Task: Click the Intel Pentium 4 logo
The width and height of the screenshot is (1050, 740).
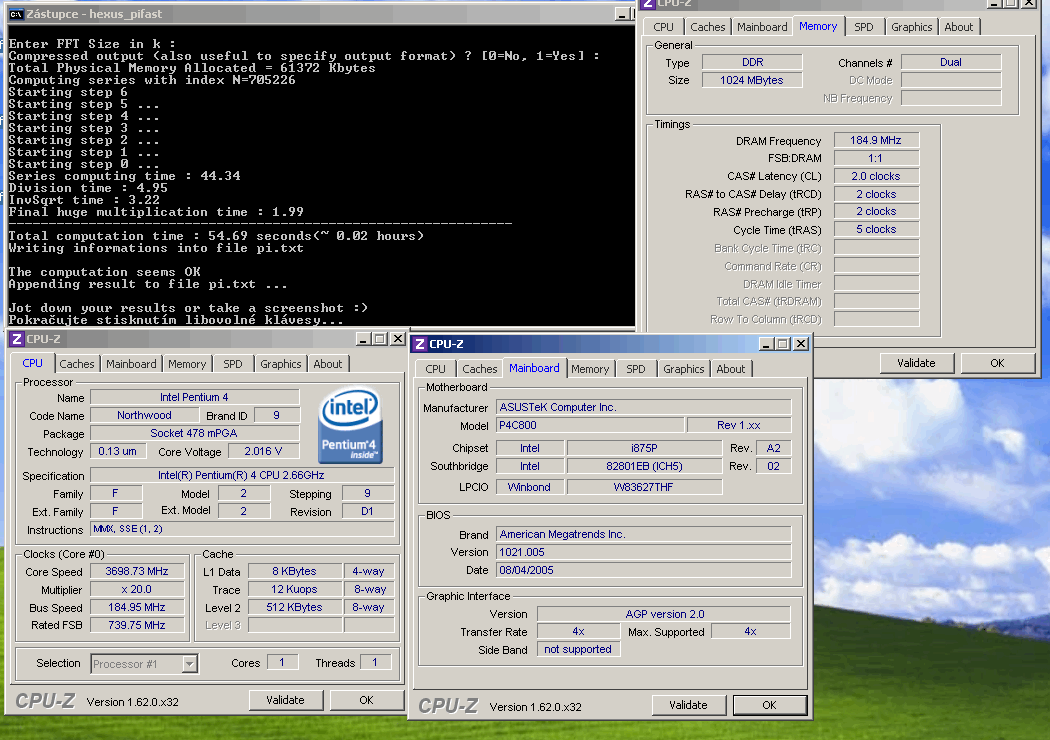Action: (350, 427)
